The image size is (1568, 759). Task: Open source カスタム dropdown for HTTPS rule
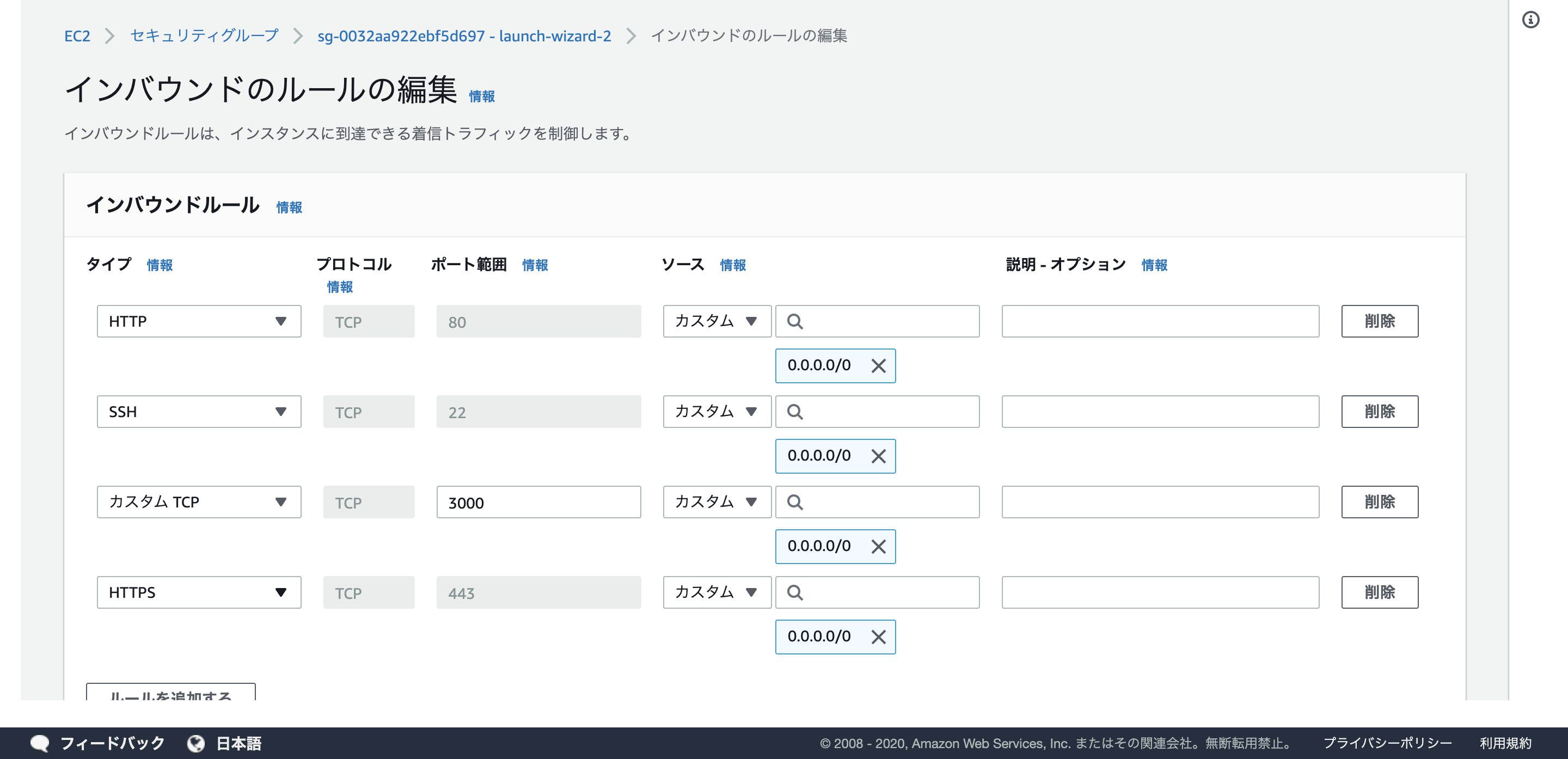(717, 593)
